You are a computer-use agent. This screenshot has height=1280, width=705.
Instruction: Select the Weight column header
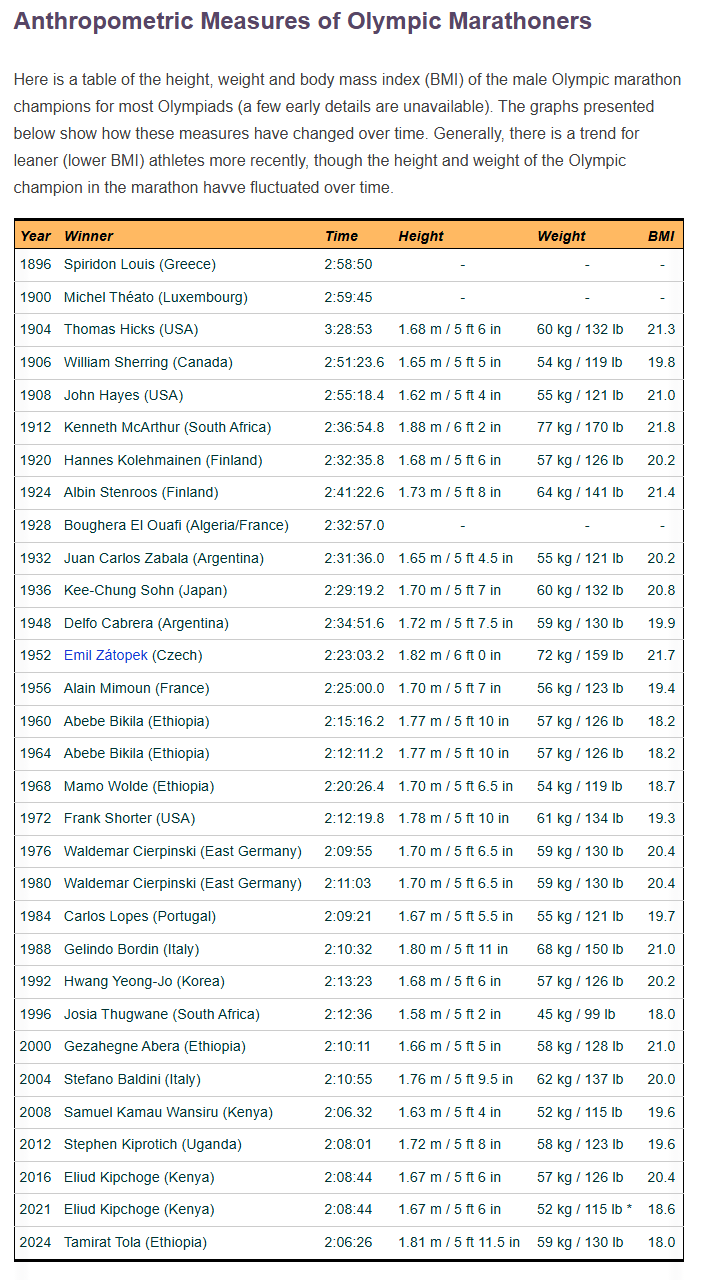click(x=562, y=236)
